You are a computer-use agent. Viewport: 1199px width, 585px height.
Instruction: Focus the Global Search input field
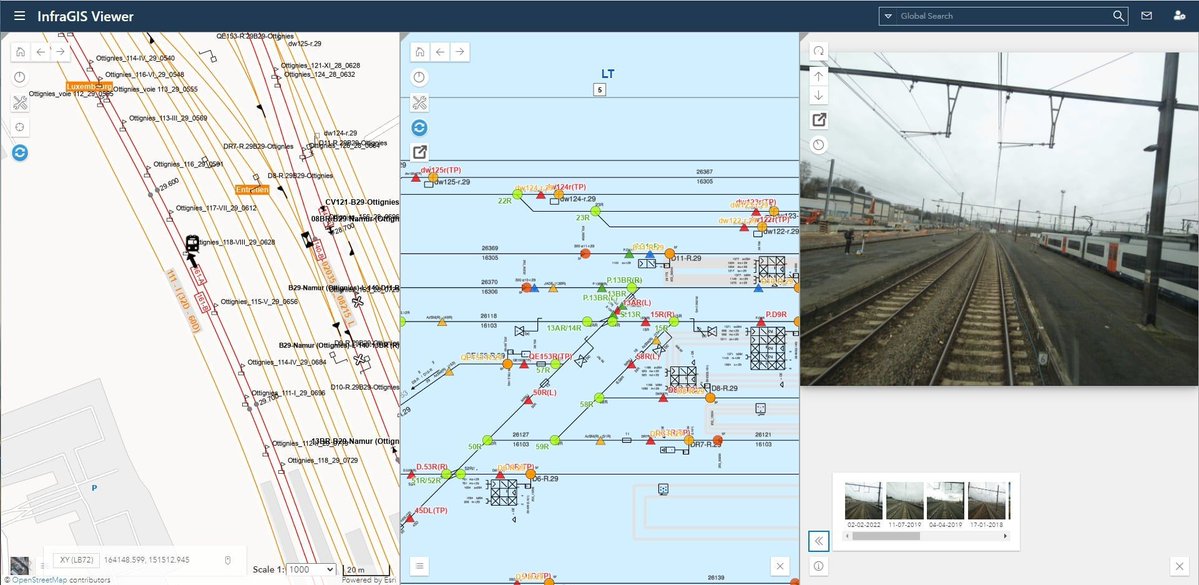(1002, 16)
